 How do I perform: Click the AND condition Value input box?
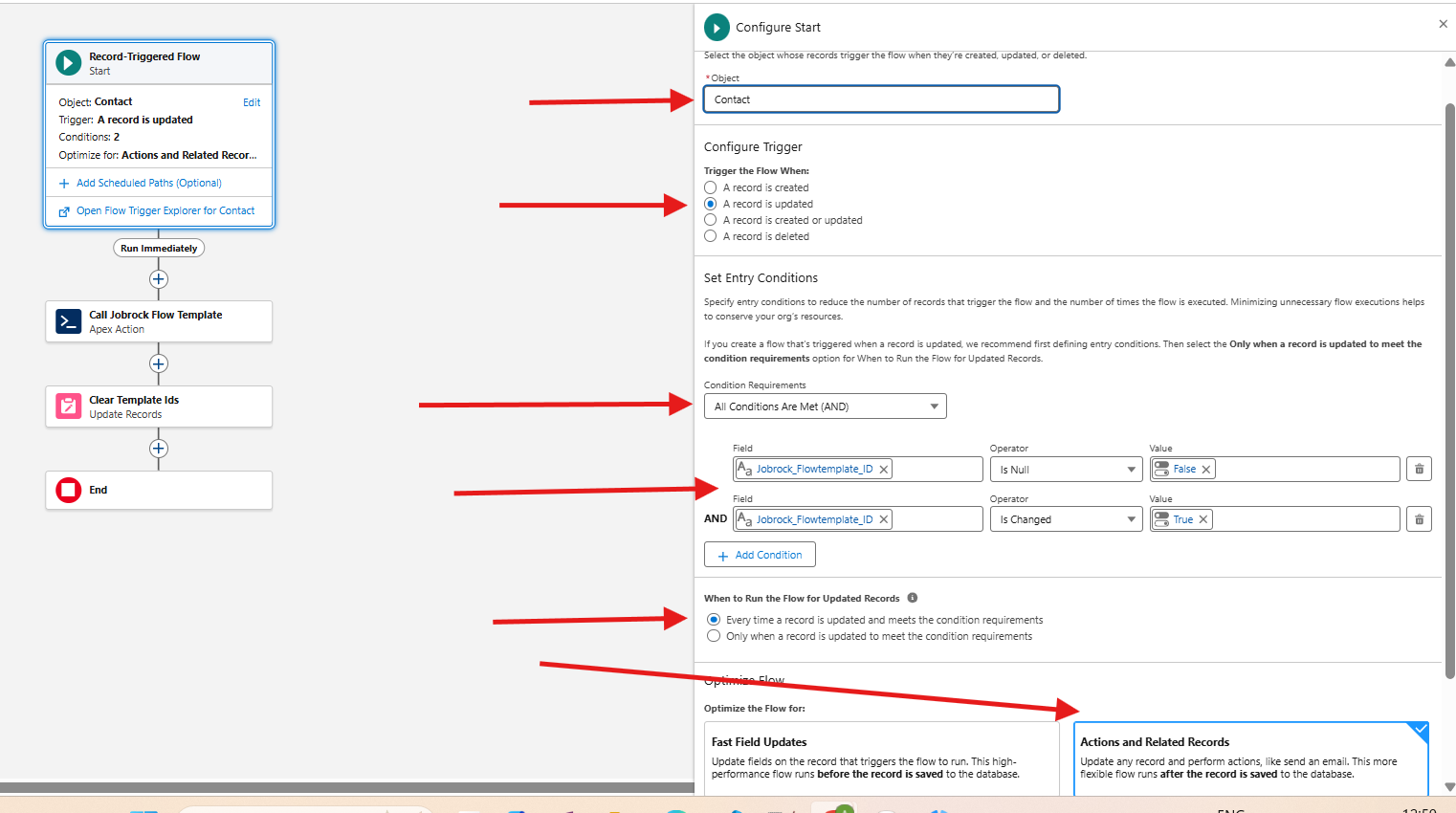pyautogui.click(x=1275, y=519)
